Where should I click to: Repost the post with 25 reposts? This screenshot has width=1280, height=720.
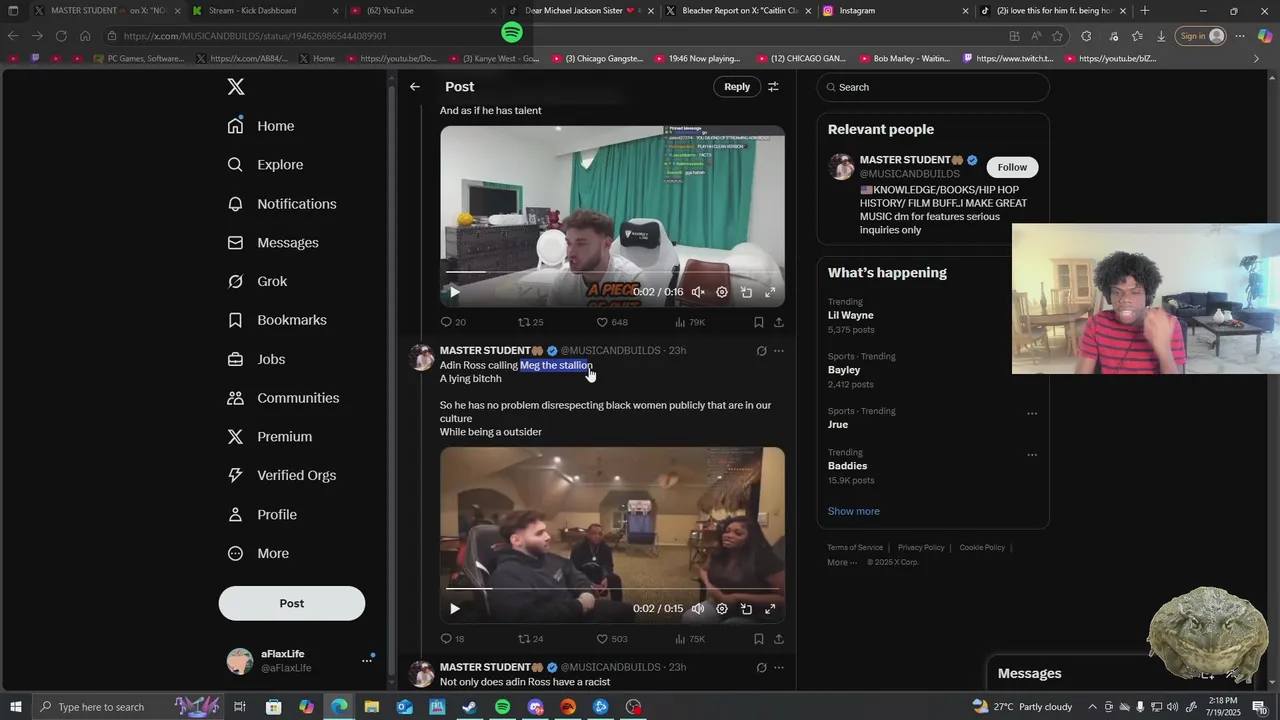click(x=531, y=322)
